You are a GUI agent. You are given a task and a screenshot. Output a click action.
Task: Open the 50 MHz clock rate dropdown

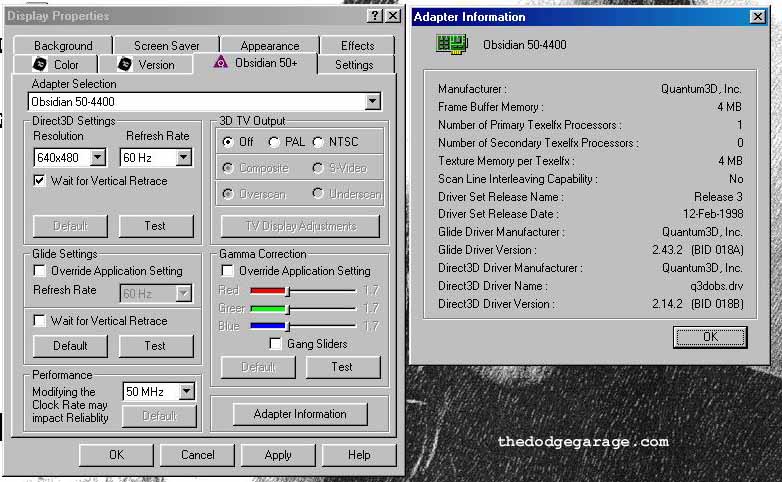[x=187, y=391]
